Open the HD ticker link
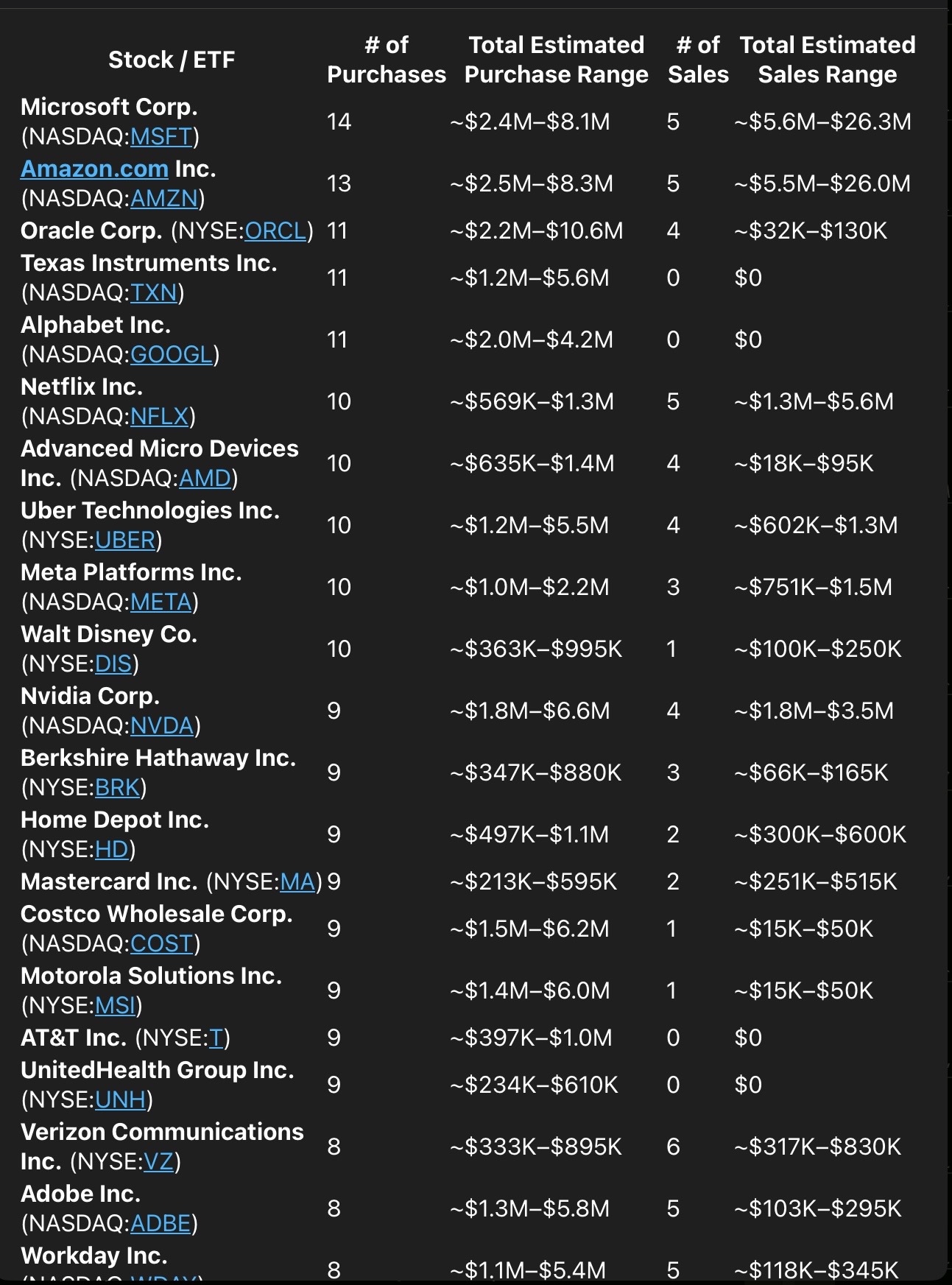Image resolution: width=952 pixels, height=1285 pixels. coord(112,850)
